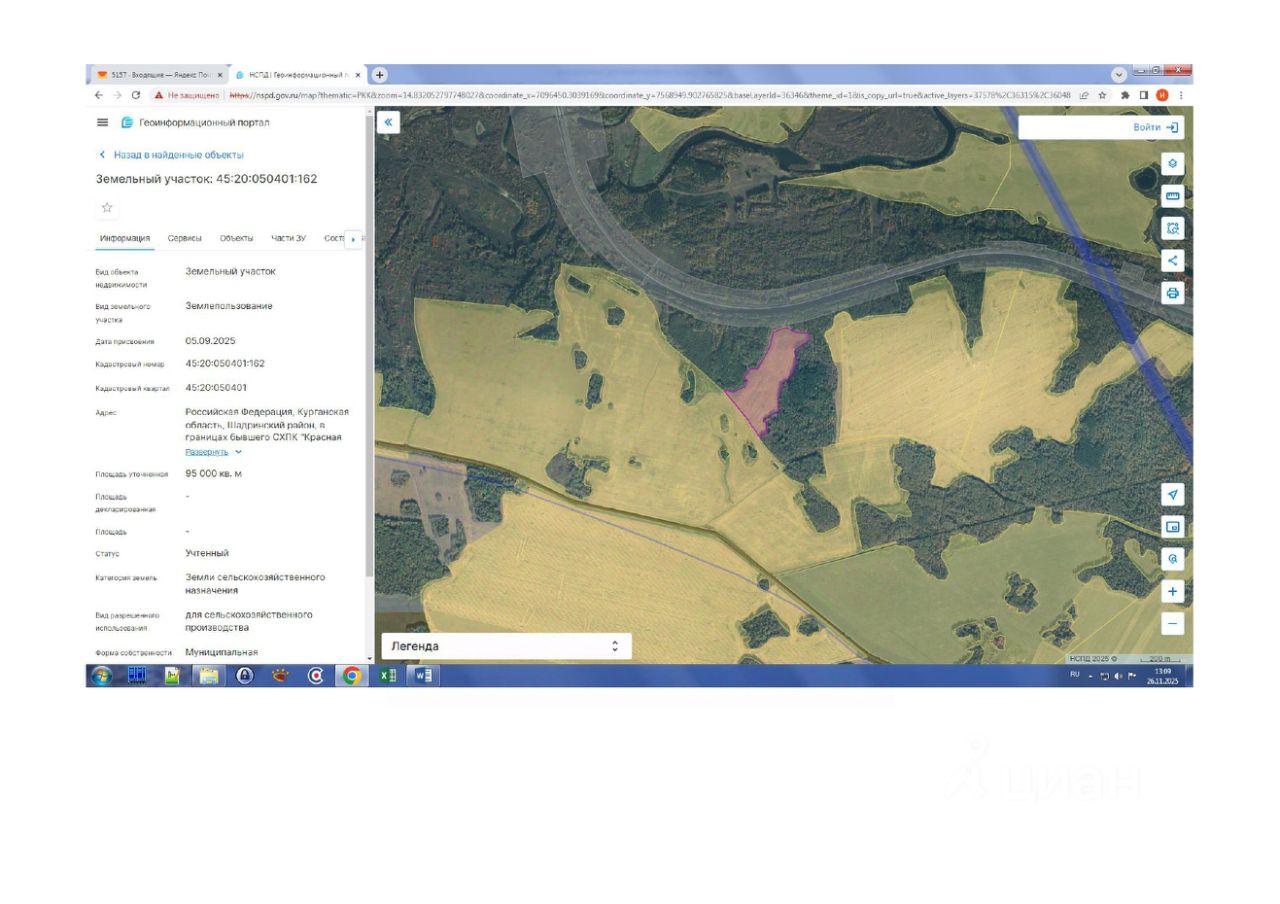Open the map layers tool

click(1173, 163)
